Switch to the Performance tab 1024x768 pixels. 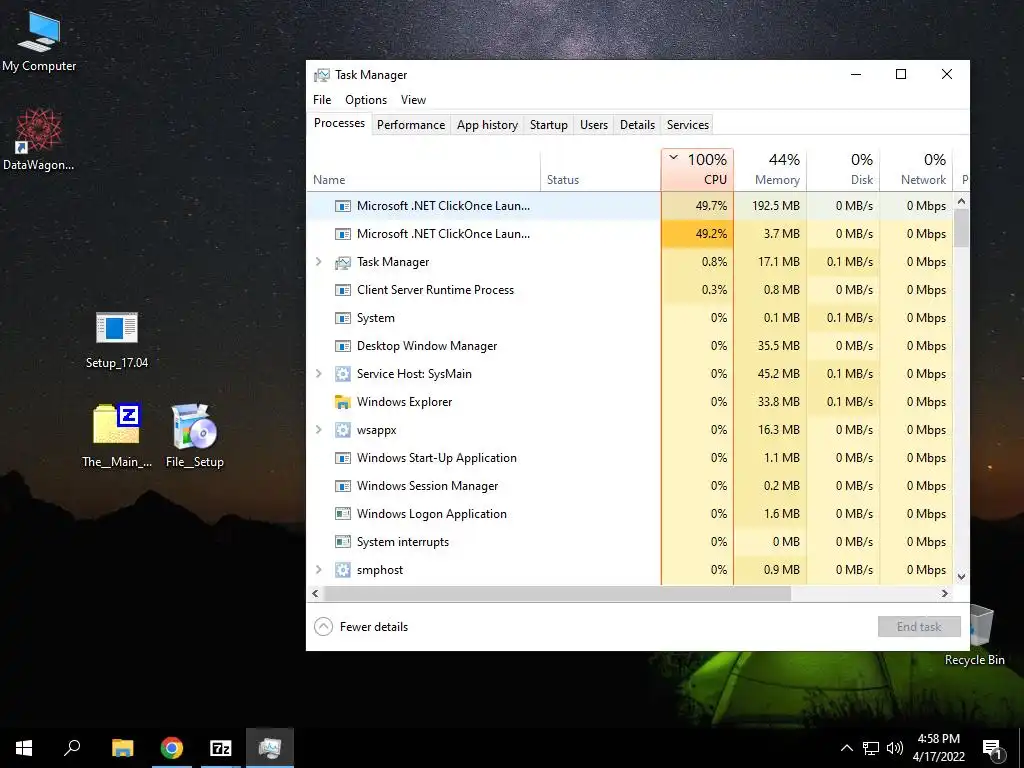[411, 125]
